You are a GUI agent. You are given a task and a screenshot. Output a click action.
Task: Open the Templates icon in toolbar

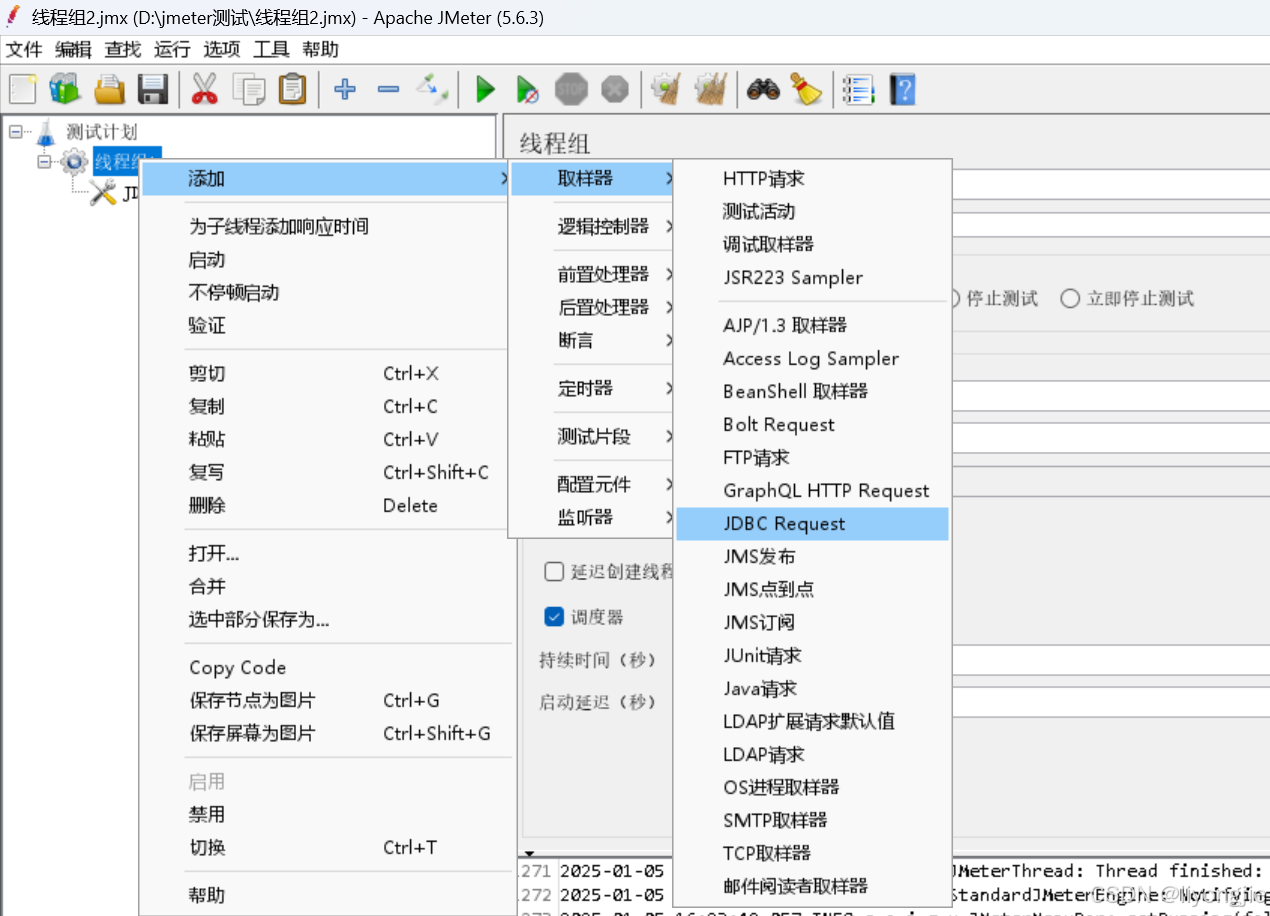tap(65, 90)
